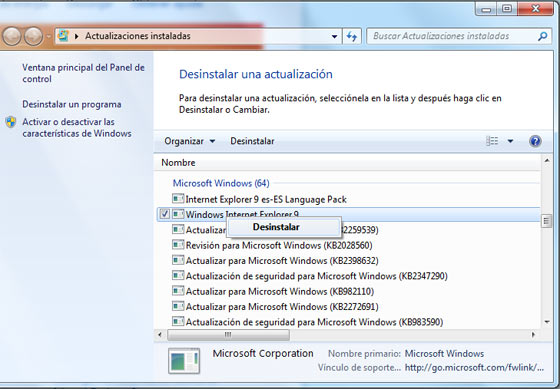Click the vertical scrollbar down arrow
Viewport: 560px width, 389px height.
(547, 322)
